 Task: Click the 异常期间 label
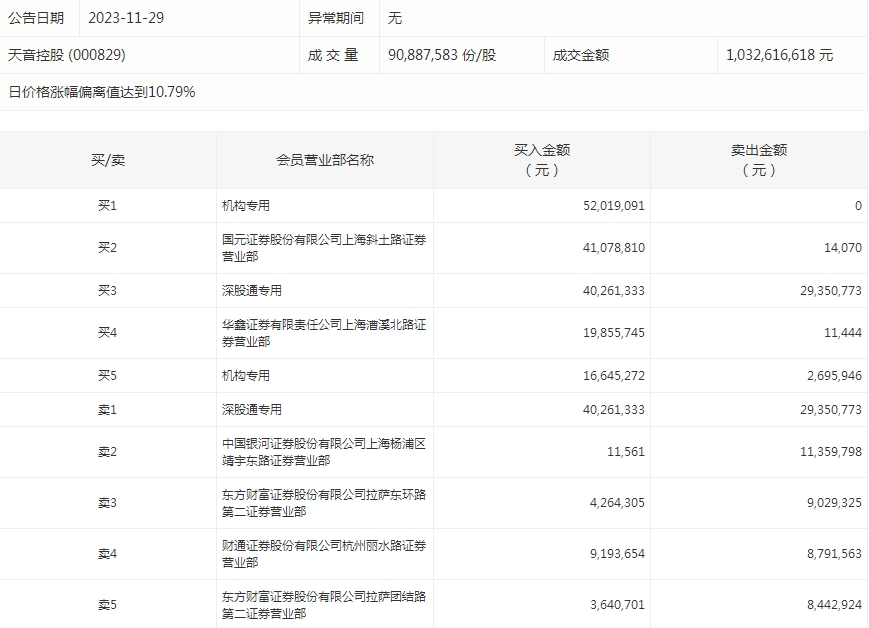(x=336, y=18)
